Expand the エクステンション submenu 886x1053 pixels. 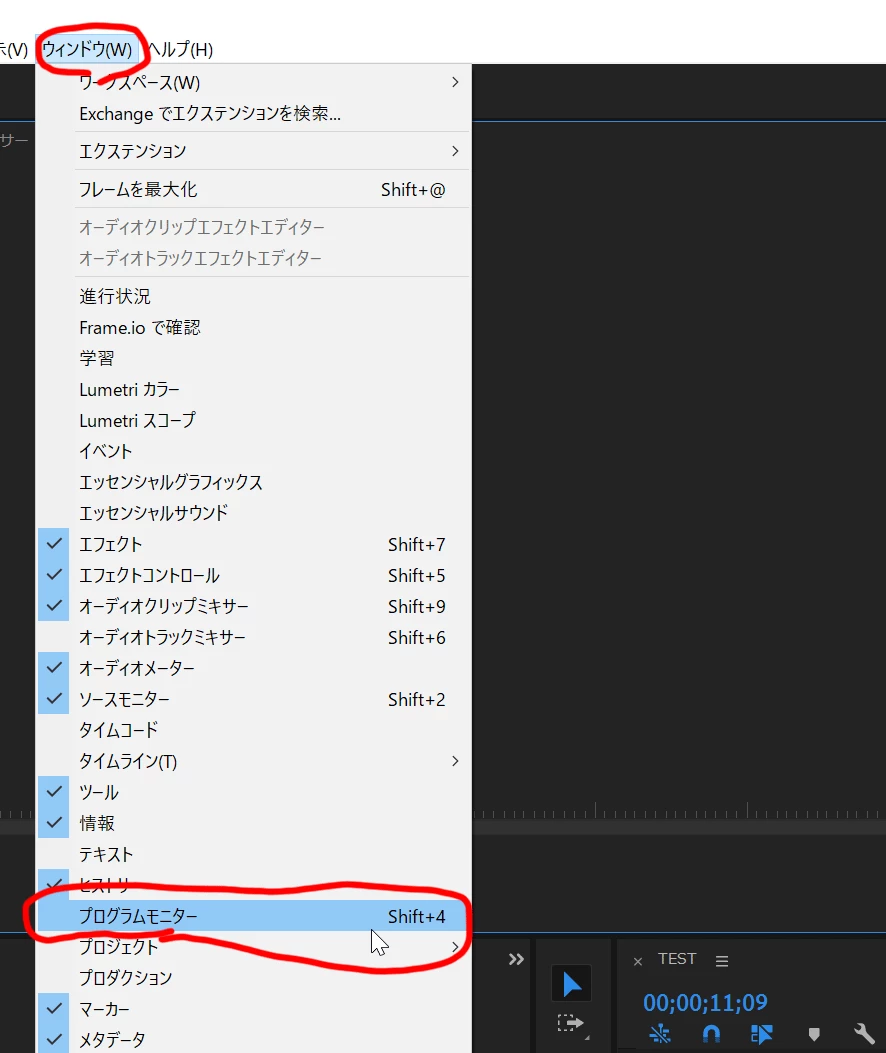click(x=253, y=151)
